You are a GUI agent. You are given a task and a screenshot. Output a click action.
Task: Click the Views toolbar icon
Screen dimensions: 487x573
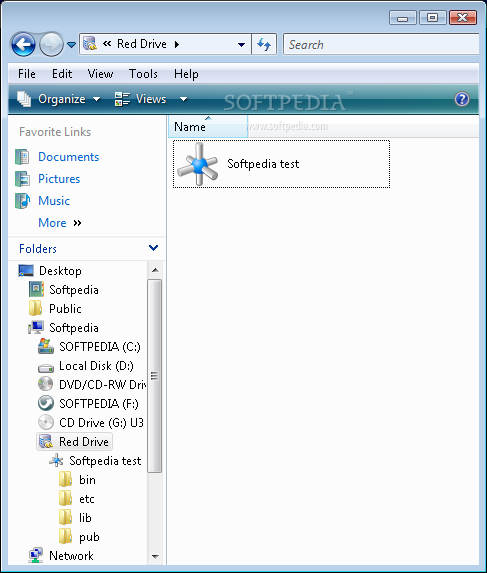[x=122, y=99]
